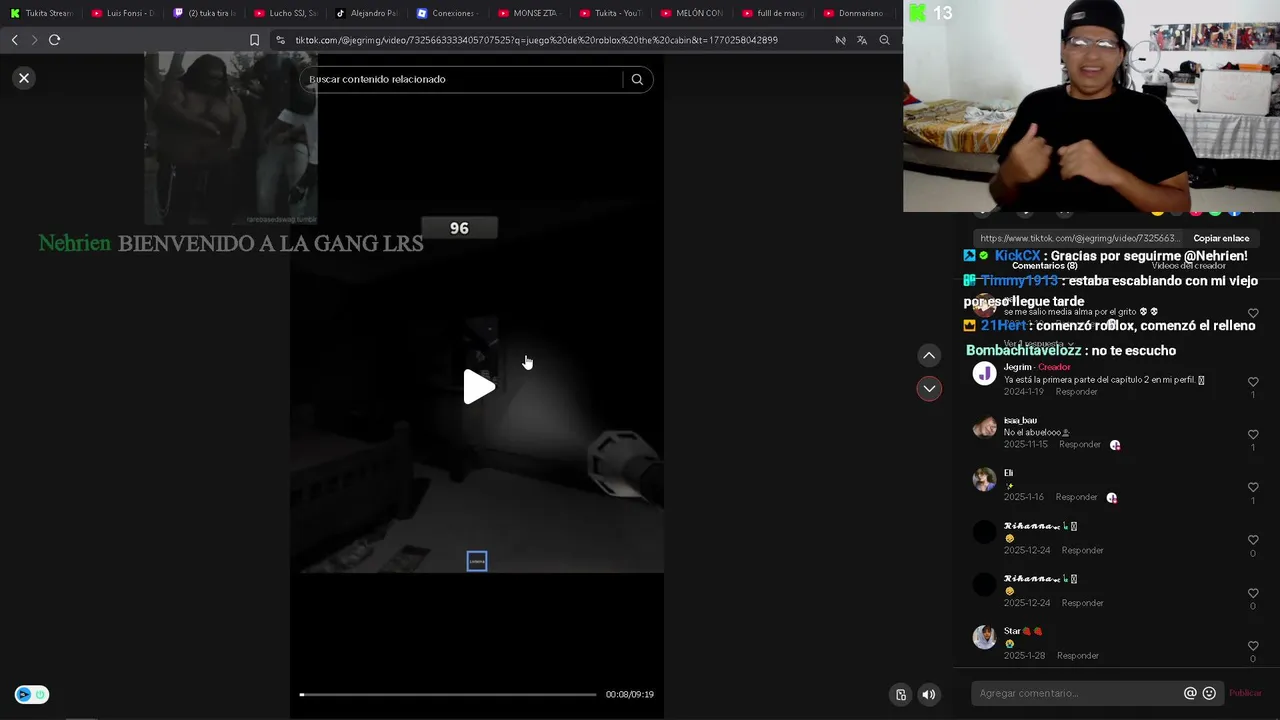Switch to Alejandro TikTok browser tab

366,13
